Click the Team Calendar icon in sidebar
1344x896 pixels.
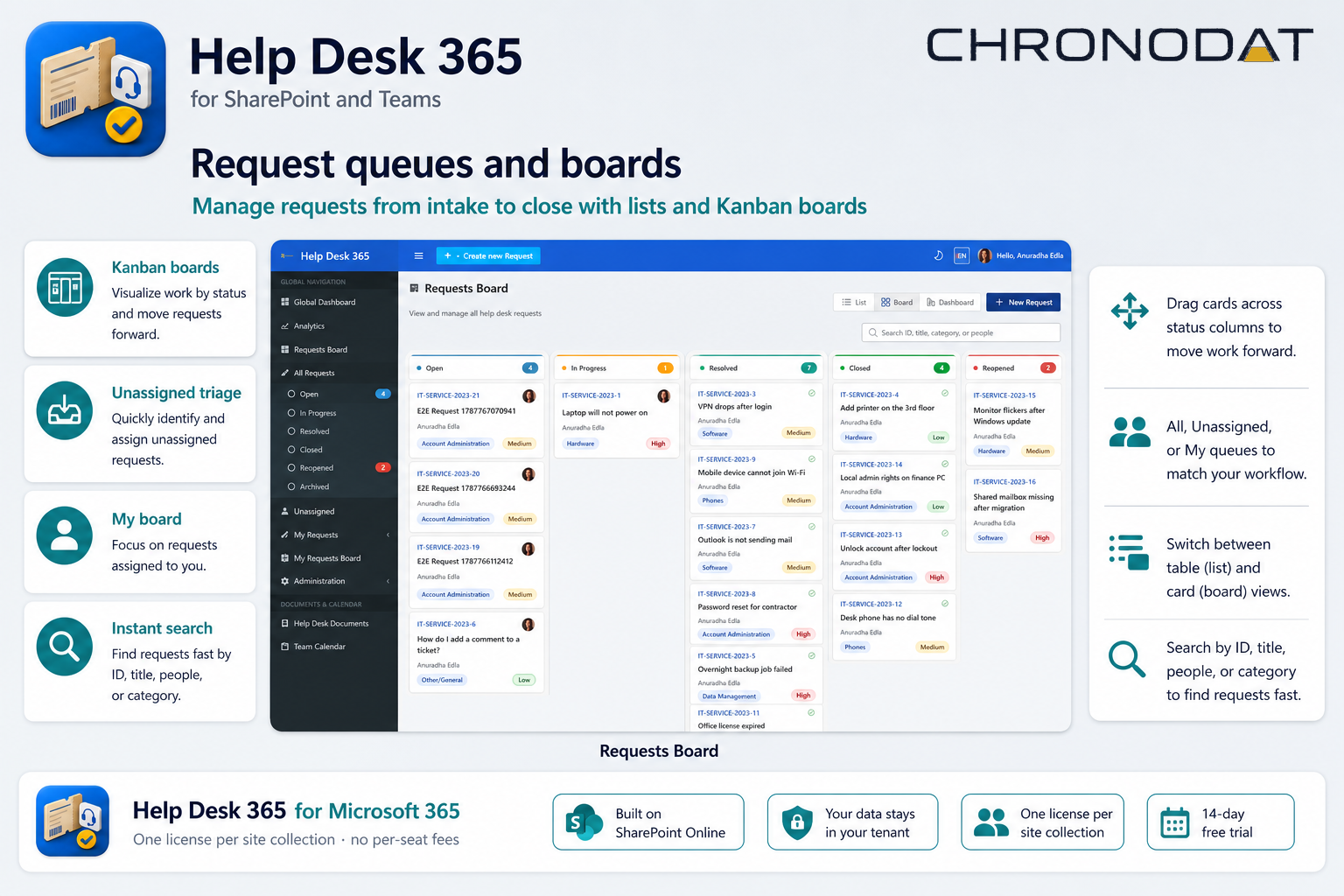pyautogui.click(x=285, y=647)
